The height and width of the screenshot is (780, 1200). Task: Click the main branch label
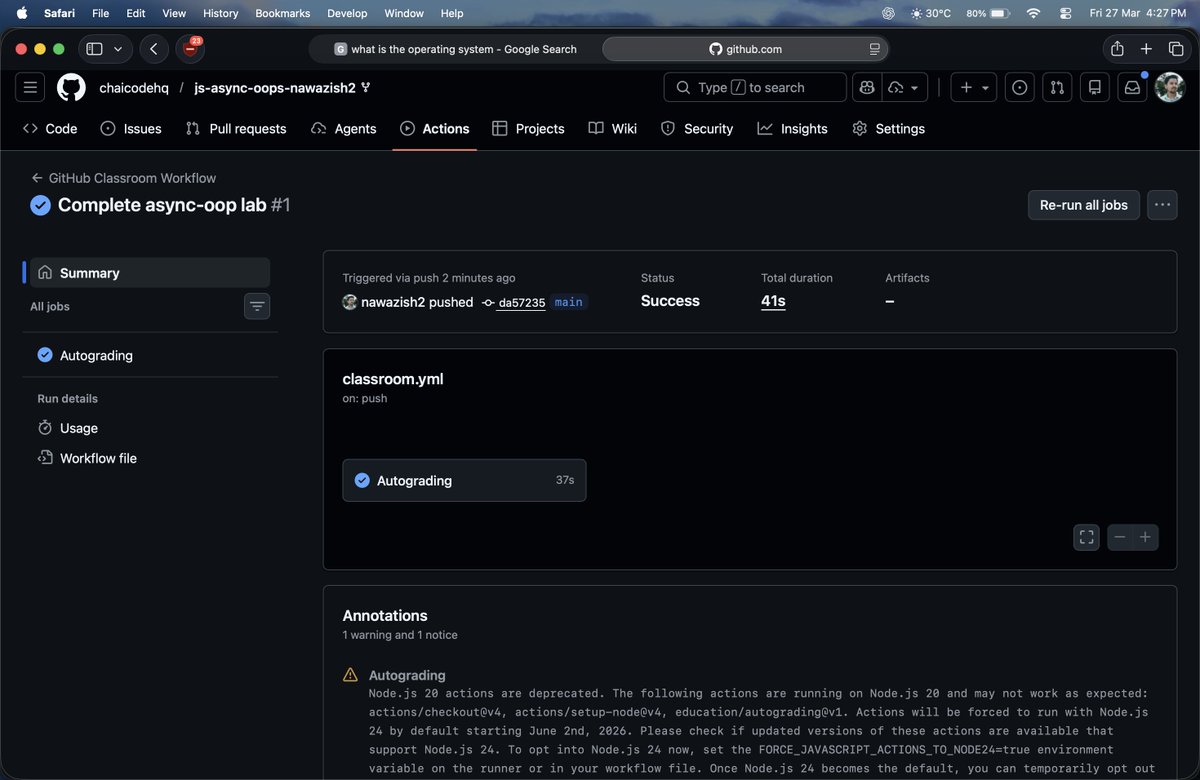coord(568,302)
